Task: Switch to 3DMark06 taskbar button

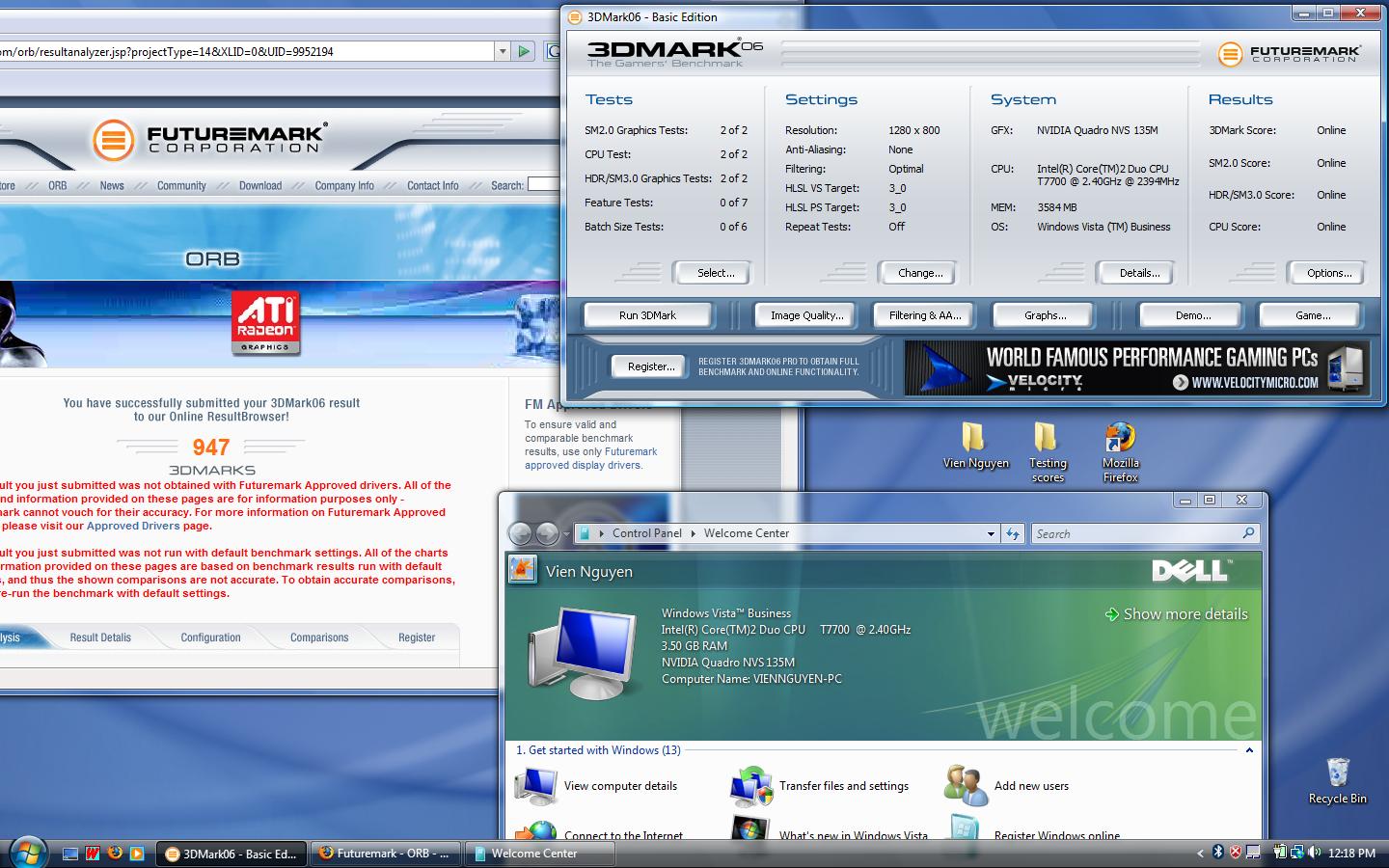Action: (231, 854)
